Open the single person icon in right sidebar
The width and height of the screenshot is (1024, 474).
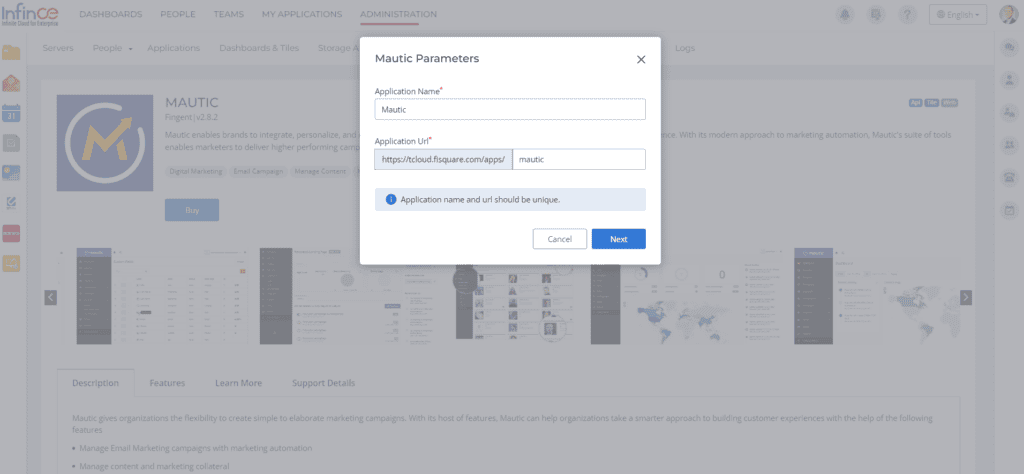[x=1009, y=80]
